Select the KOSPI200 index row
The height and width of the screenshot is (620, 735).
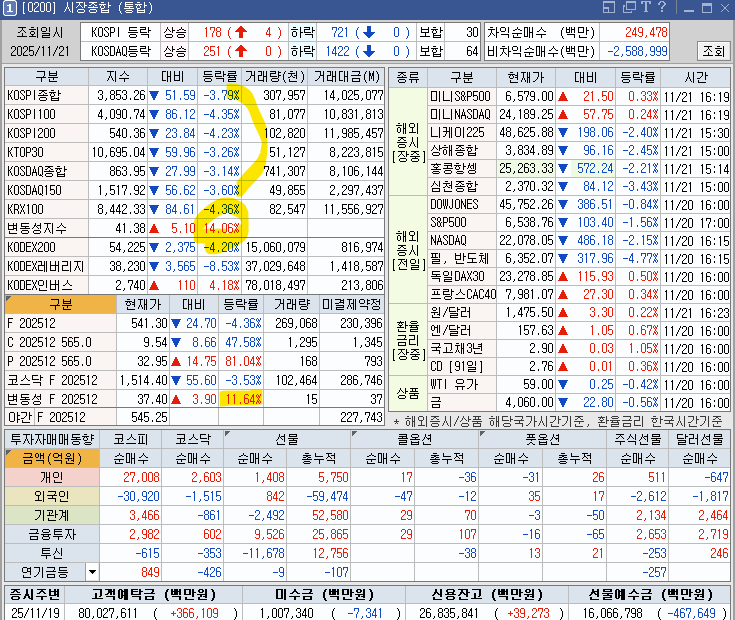click(x=194, y=134)
